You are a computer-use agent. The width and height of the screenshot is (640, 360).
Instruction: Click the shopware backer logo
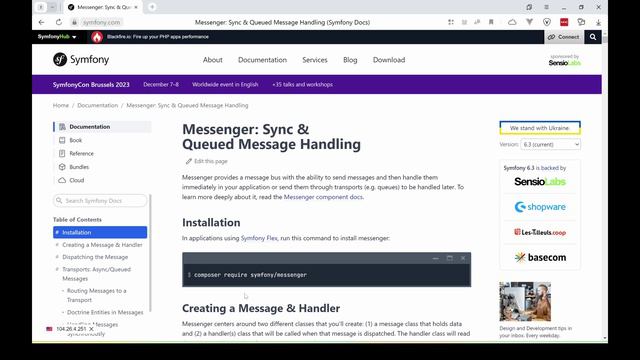[x=540, y=207]
